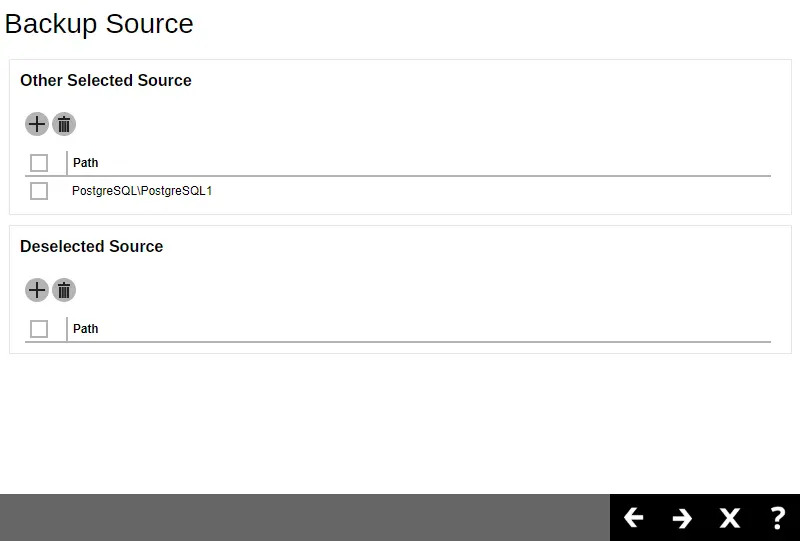Proceed with the right arrow icon

(682, 517)
